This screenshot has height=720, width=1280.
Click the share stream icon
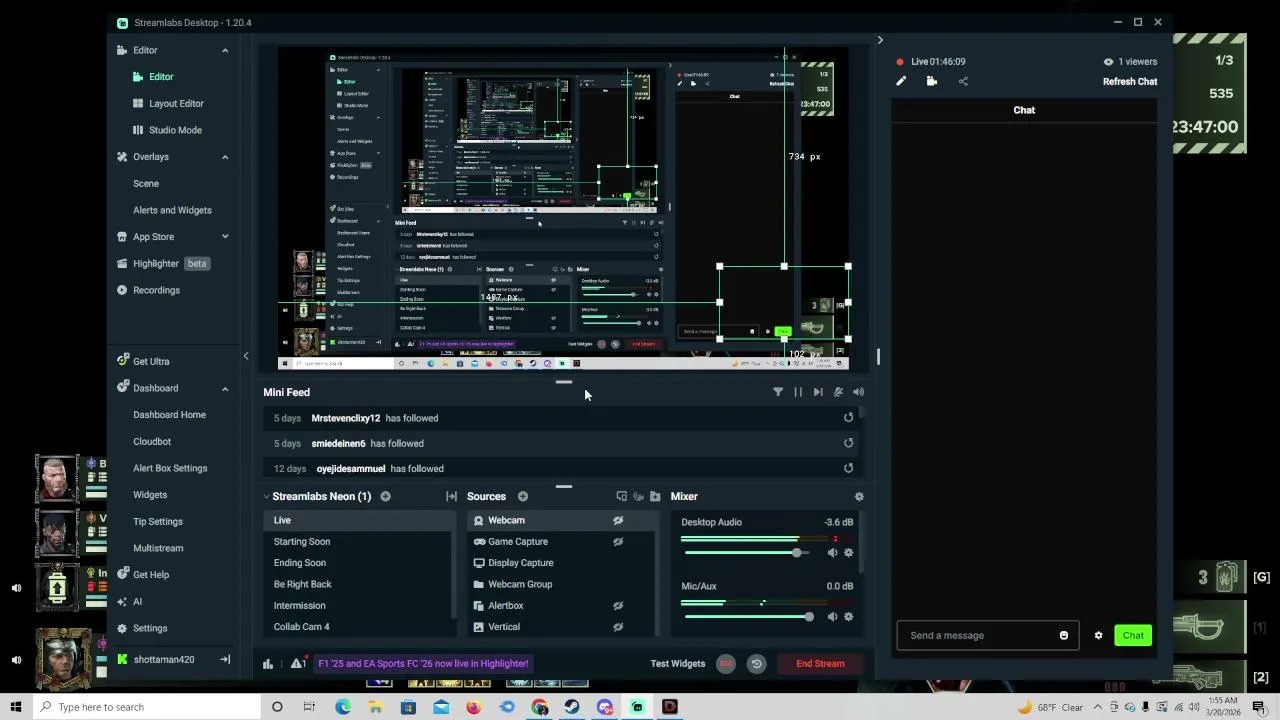[963, 82]
